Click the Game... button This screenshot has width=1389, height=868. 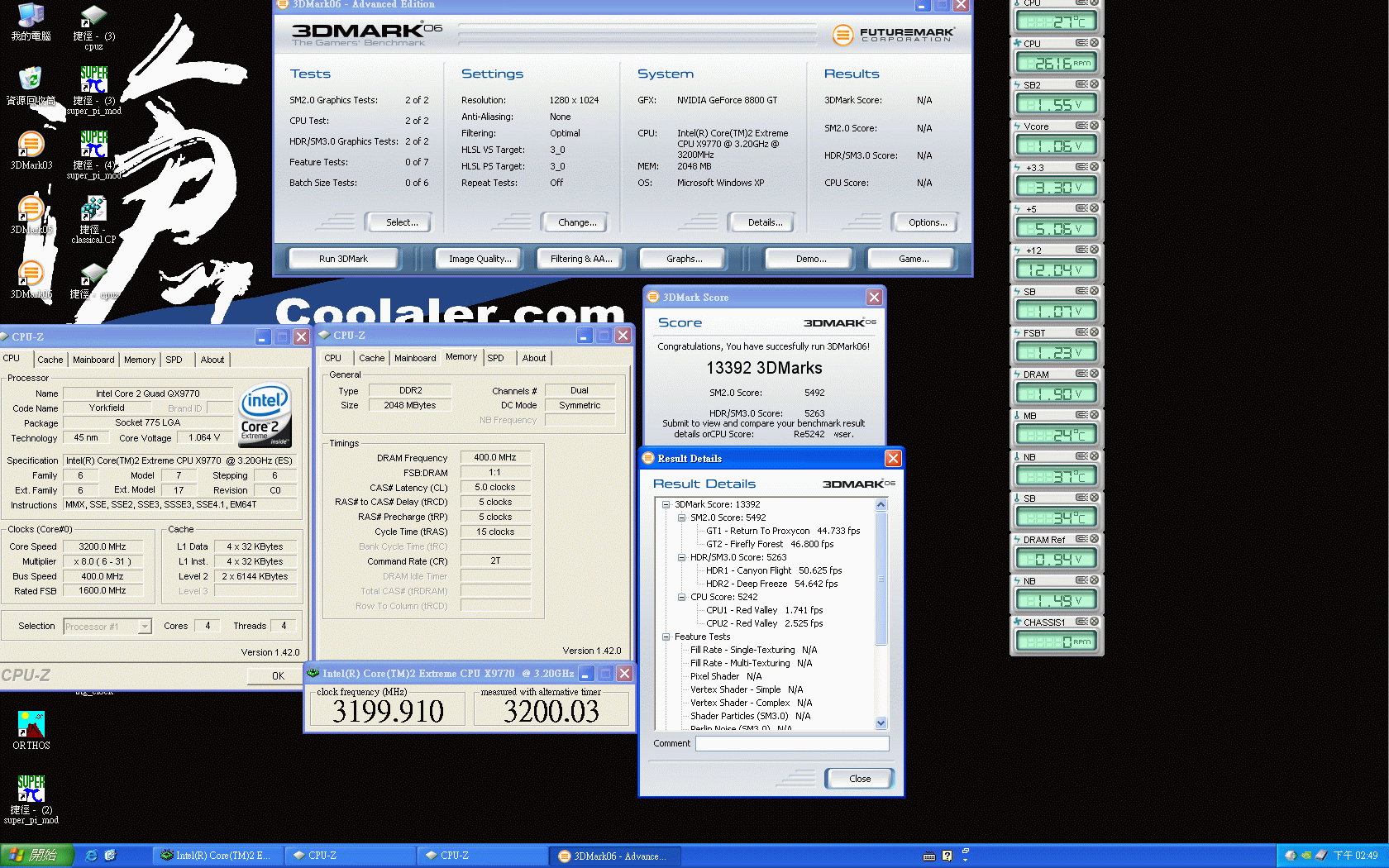click(x=914, y=259)
